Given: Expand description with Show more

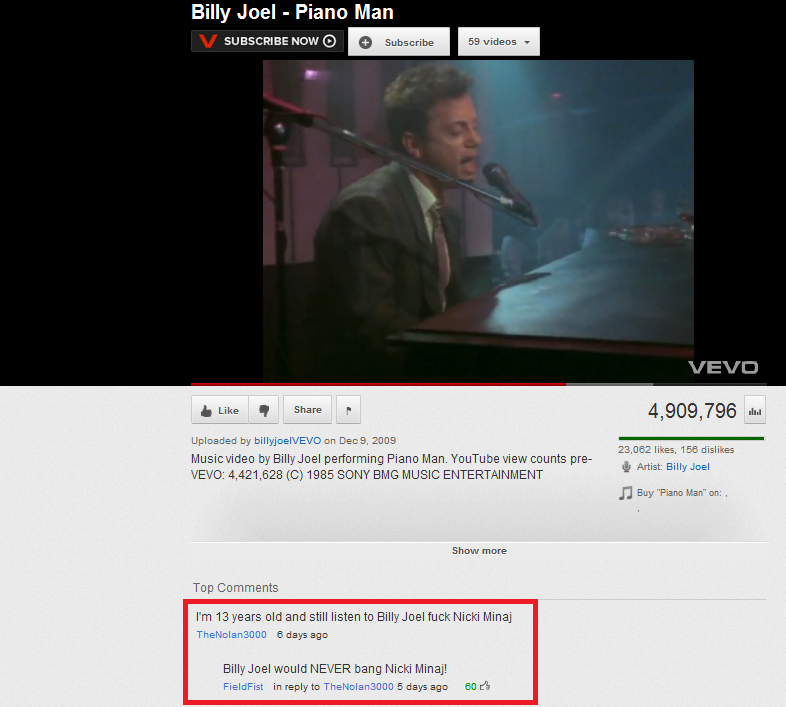Looking at the screenshot, I should [x=479, y=551].
